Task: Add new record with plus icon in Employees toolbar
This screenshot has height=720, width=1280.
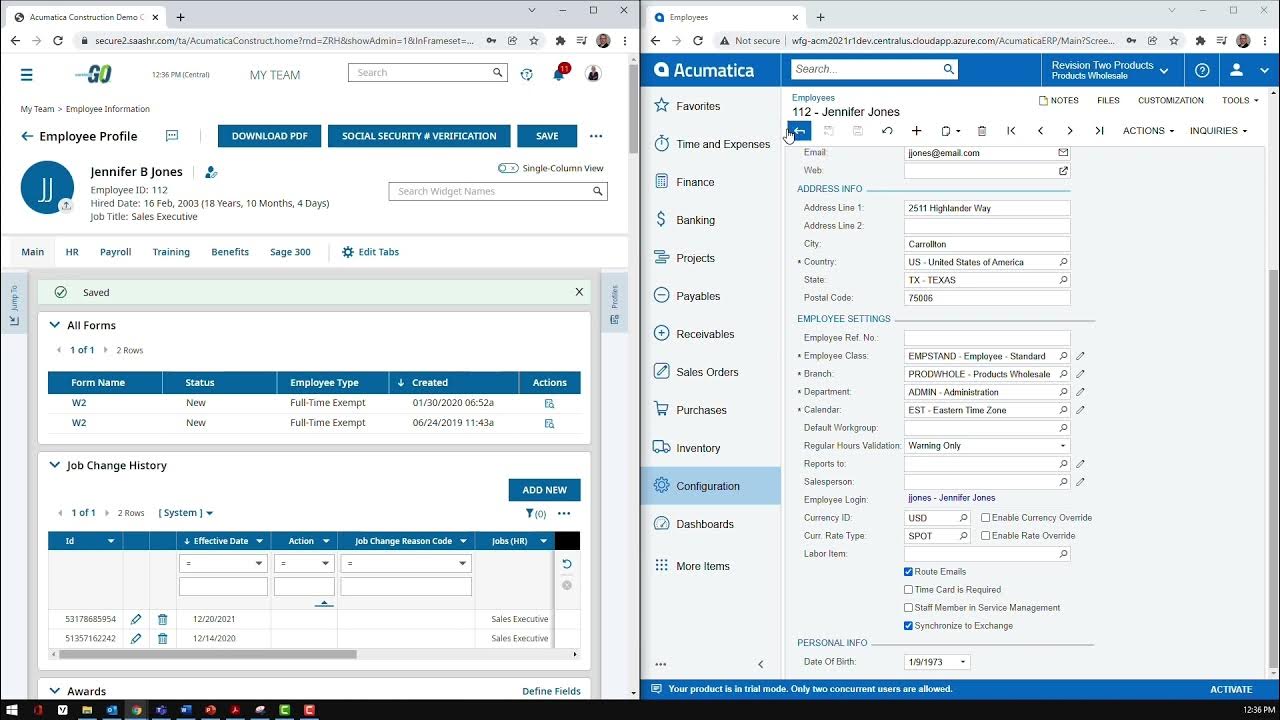Action: [916, 131]
